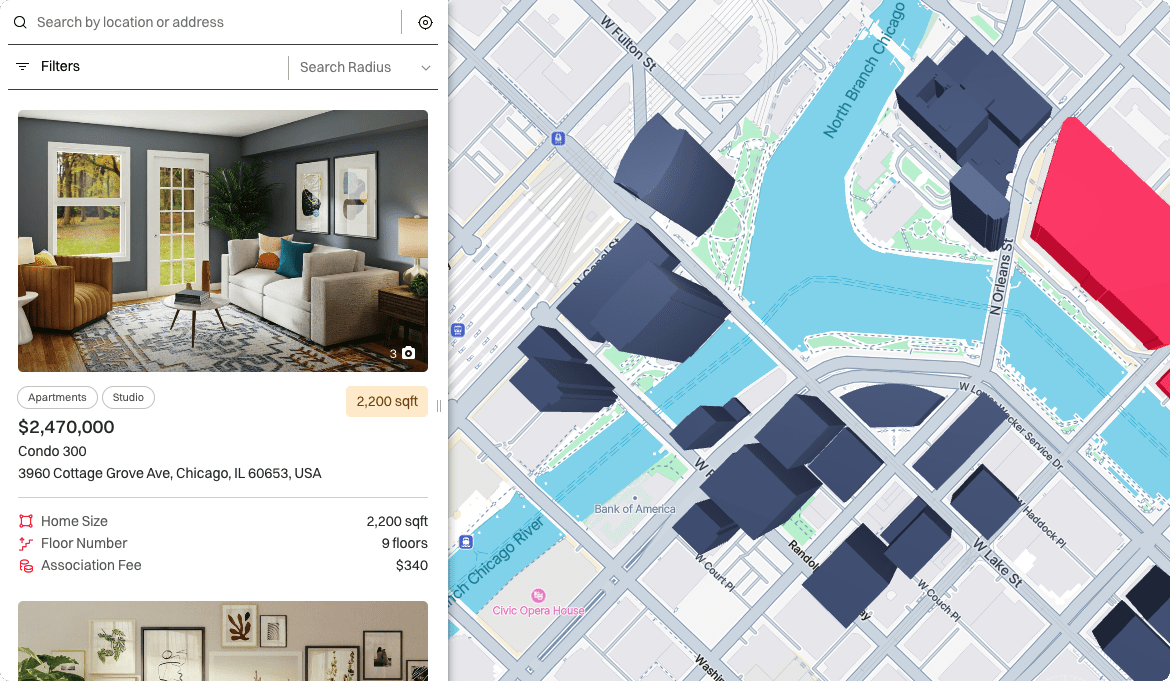
Task: Click the search magnifier icon
Action: coord(20,22)
